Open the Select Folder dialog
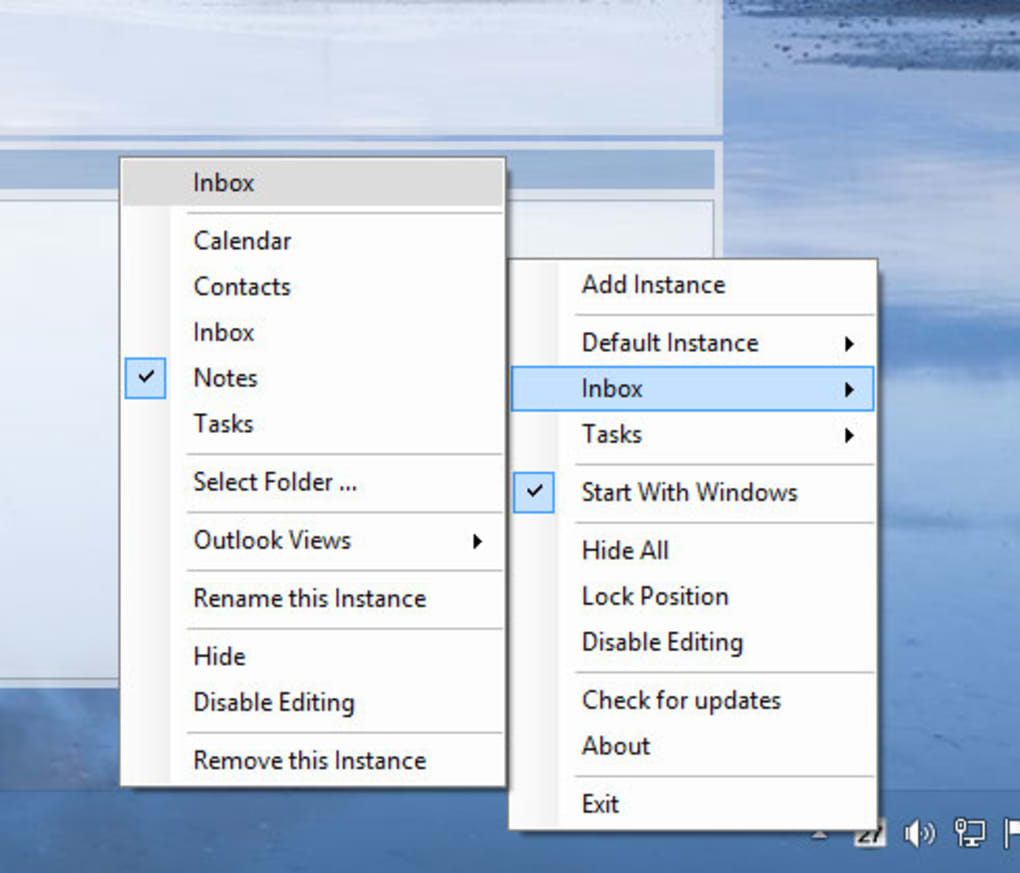The width and height of the screenshot is (1020, 873). point(275,482)
